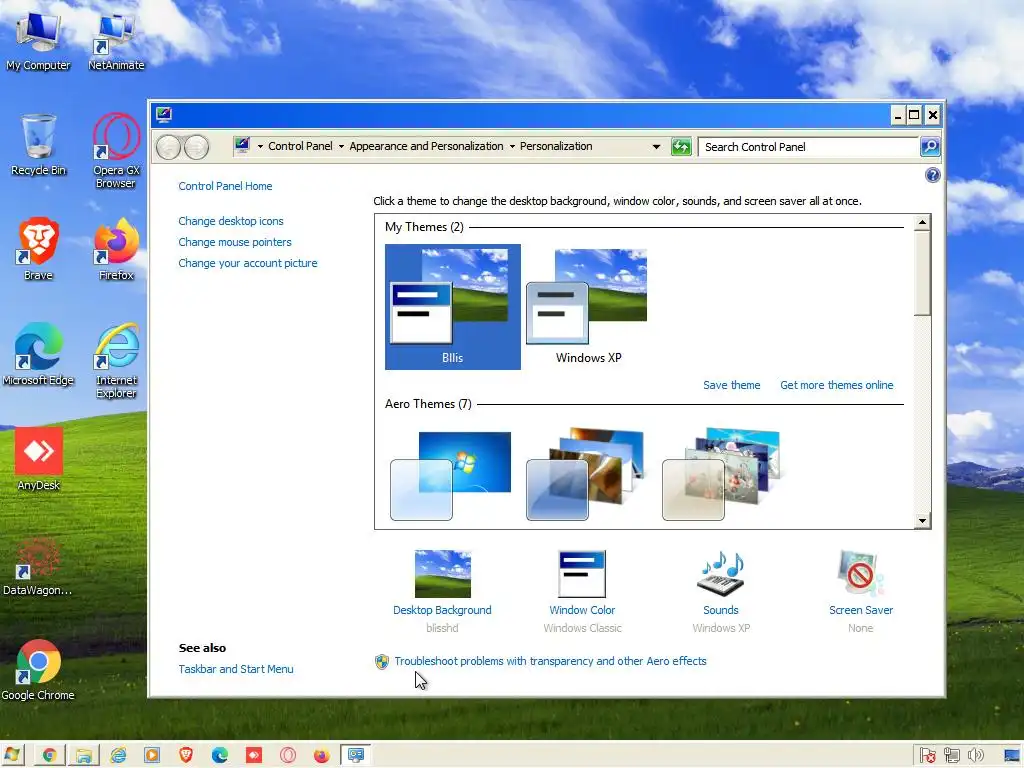Open Opera from the taskbar

288,756
